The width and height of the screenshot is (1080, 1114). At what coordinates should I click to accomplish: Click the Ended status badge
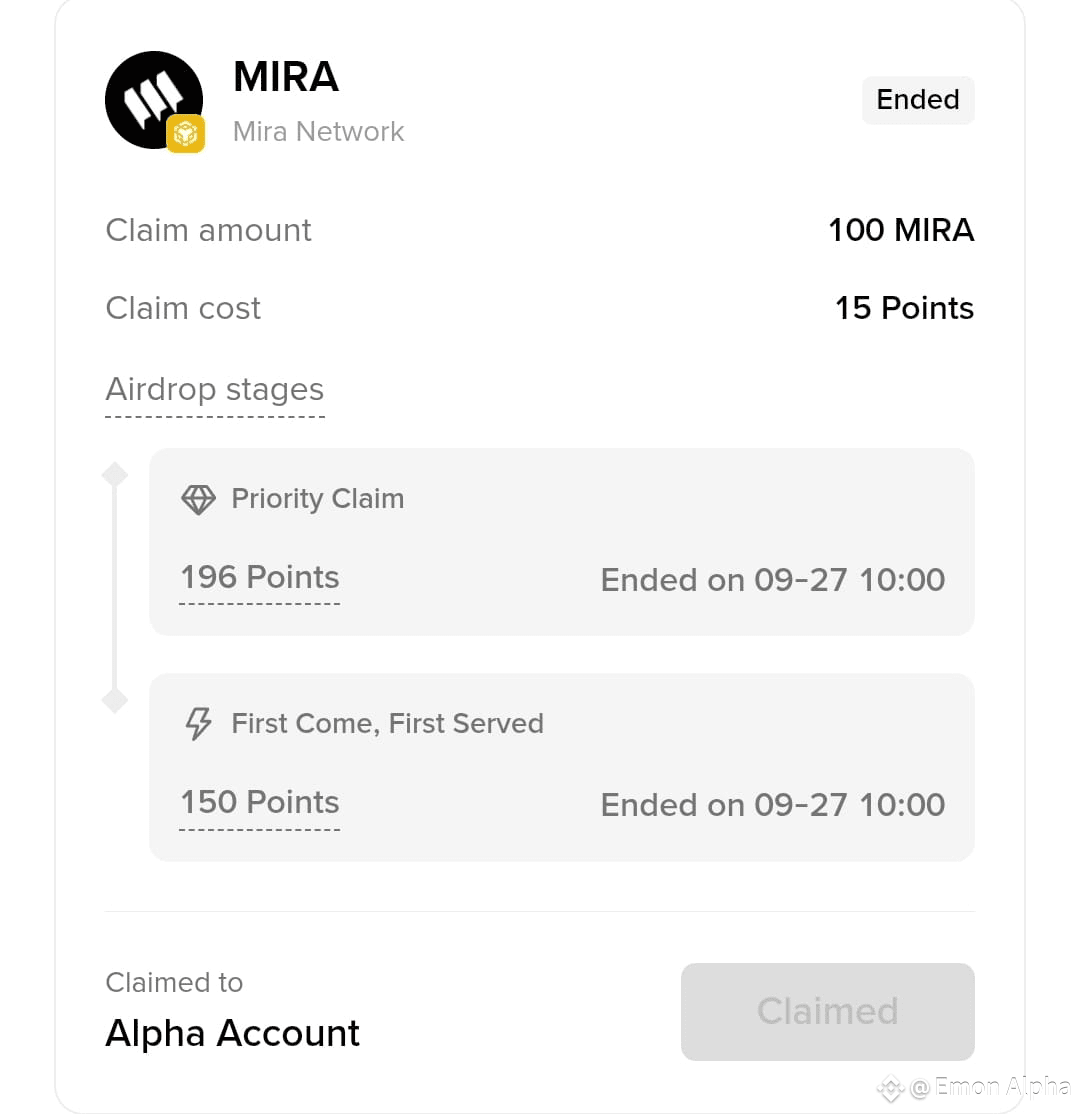[918, 99]
